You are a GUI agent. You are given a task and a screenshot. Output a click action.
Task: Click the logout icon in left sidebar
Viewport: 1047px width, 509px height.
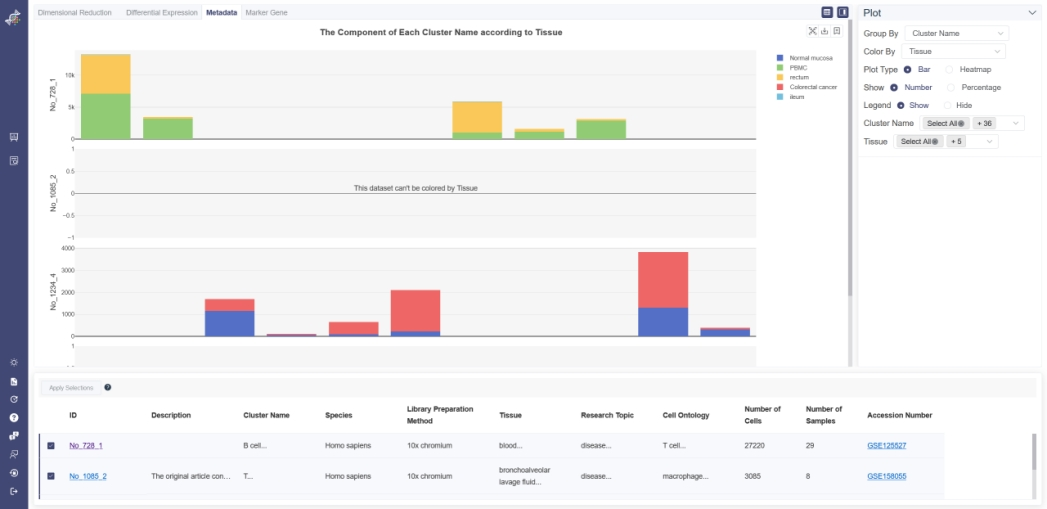point(14,491)
